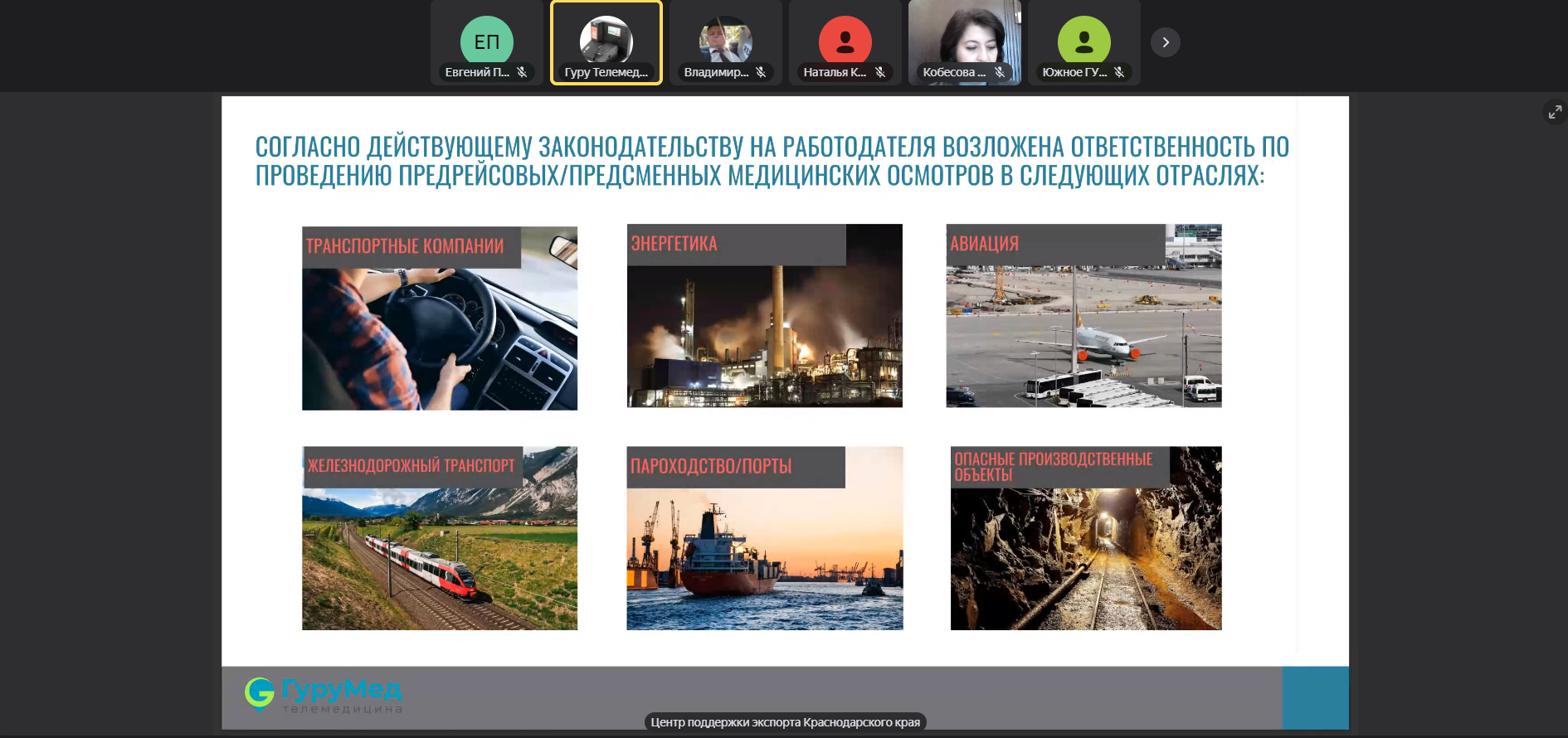Click the ГуруМед logo on the slide
Image resolution: width=1568 pixels, height=738 pixels.
323,694
